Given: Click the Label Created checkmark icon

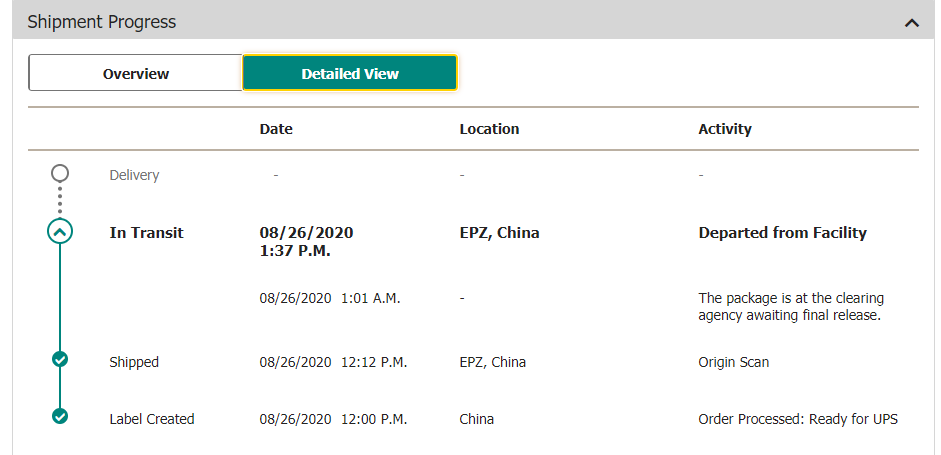Looking at the screenshot, I should pos(60,416).
